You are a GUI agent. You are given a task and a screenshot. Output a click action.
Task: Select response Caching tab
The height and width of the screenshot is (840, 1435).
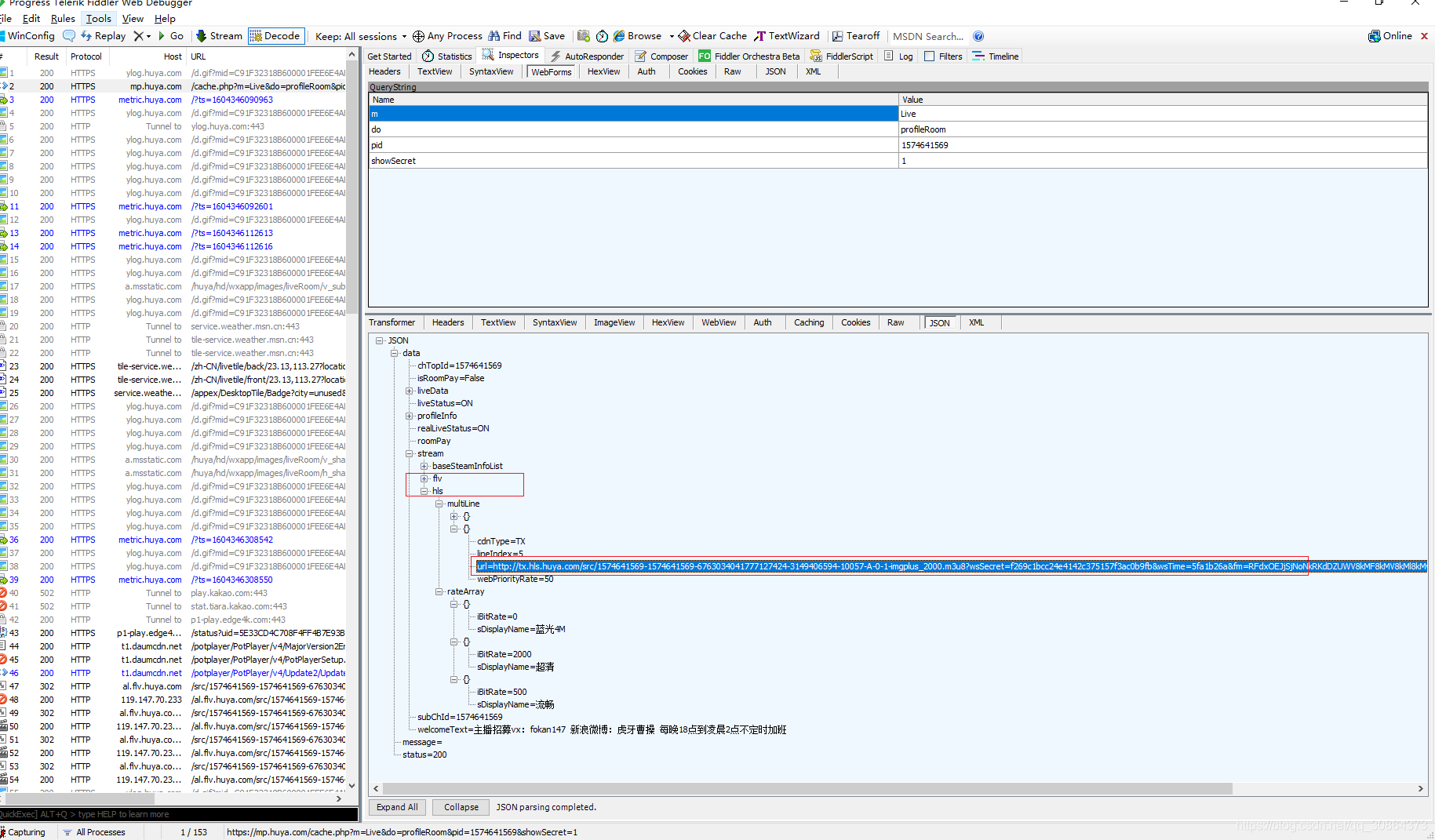pos(809,322)
